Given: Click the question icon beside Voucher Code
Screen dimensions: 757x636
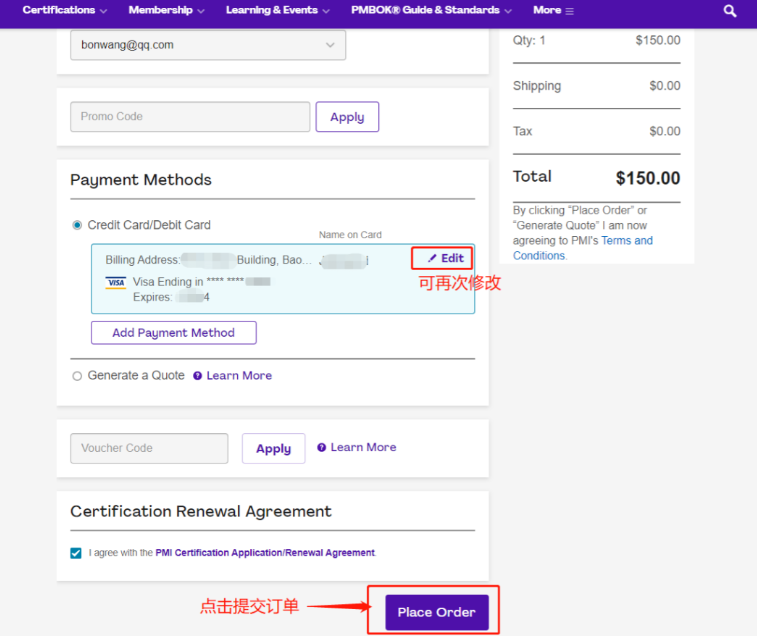Looking at the screenshot, I should click(321, 448).
